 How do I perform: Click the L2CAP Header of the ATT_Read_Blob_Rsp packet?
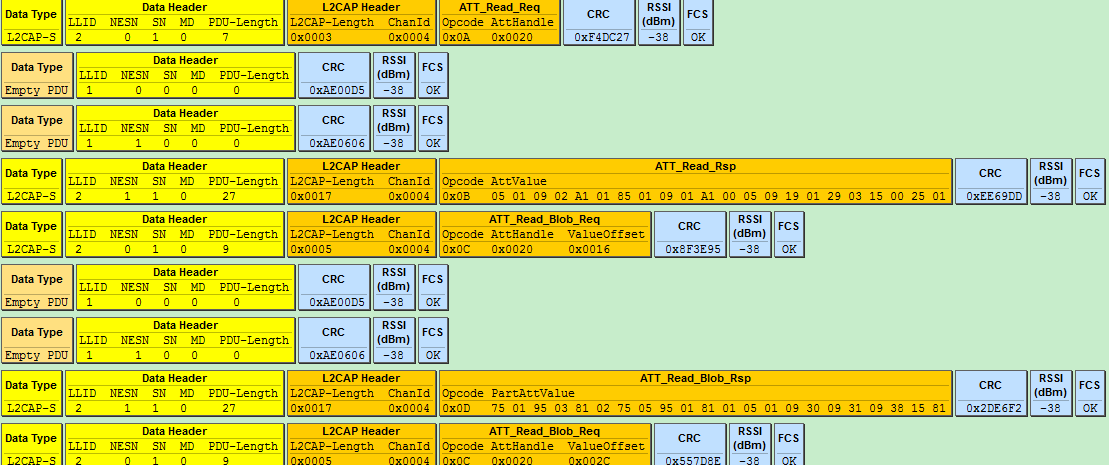(361, 394)
